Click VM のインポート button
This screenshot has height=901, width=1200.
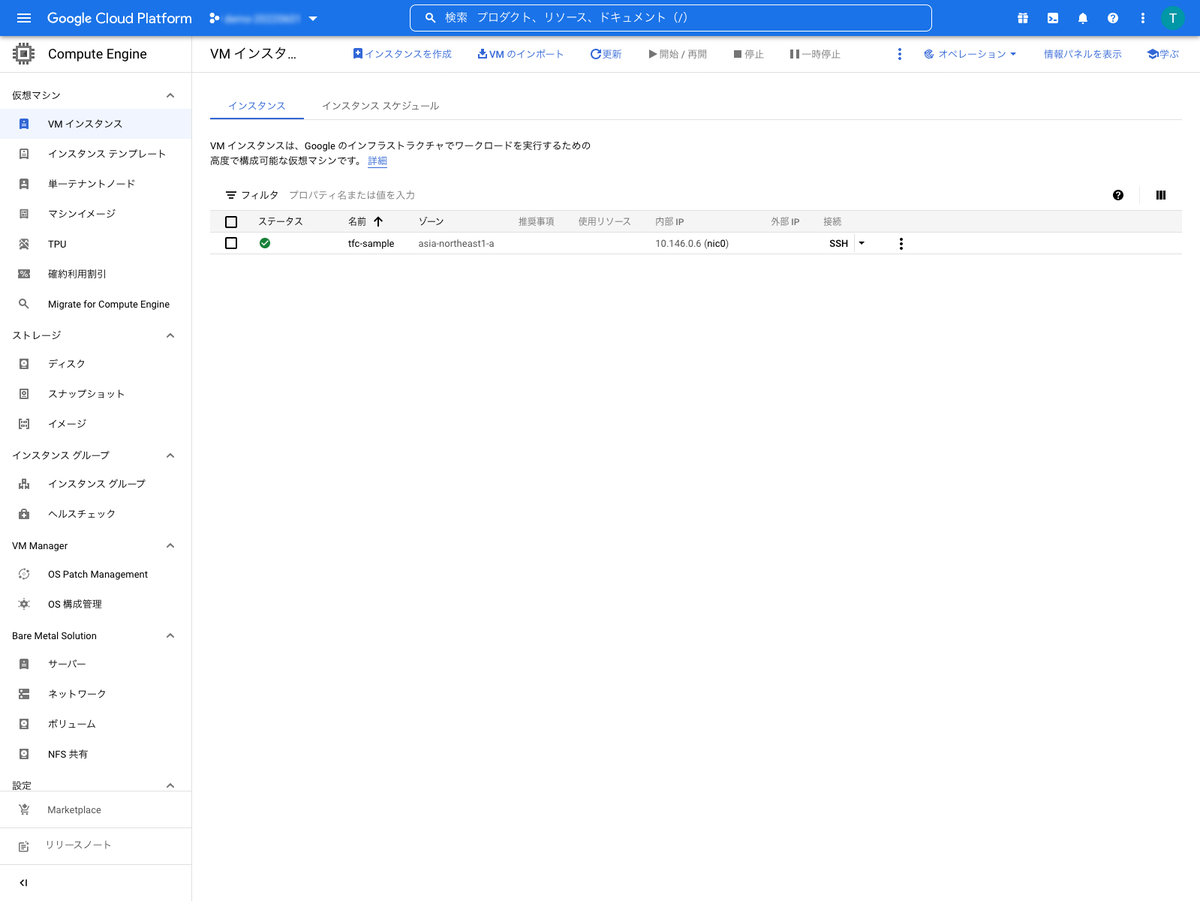pyautogui.click(x=521, y=54)
